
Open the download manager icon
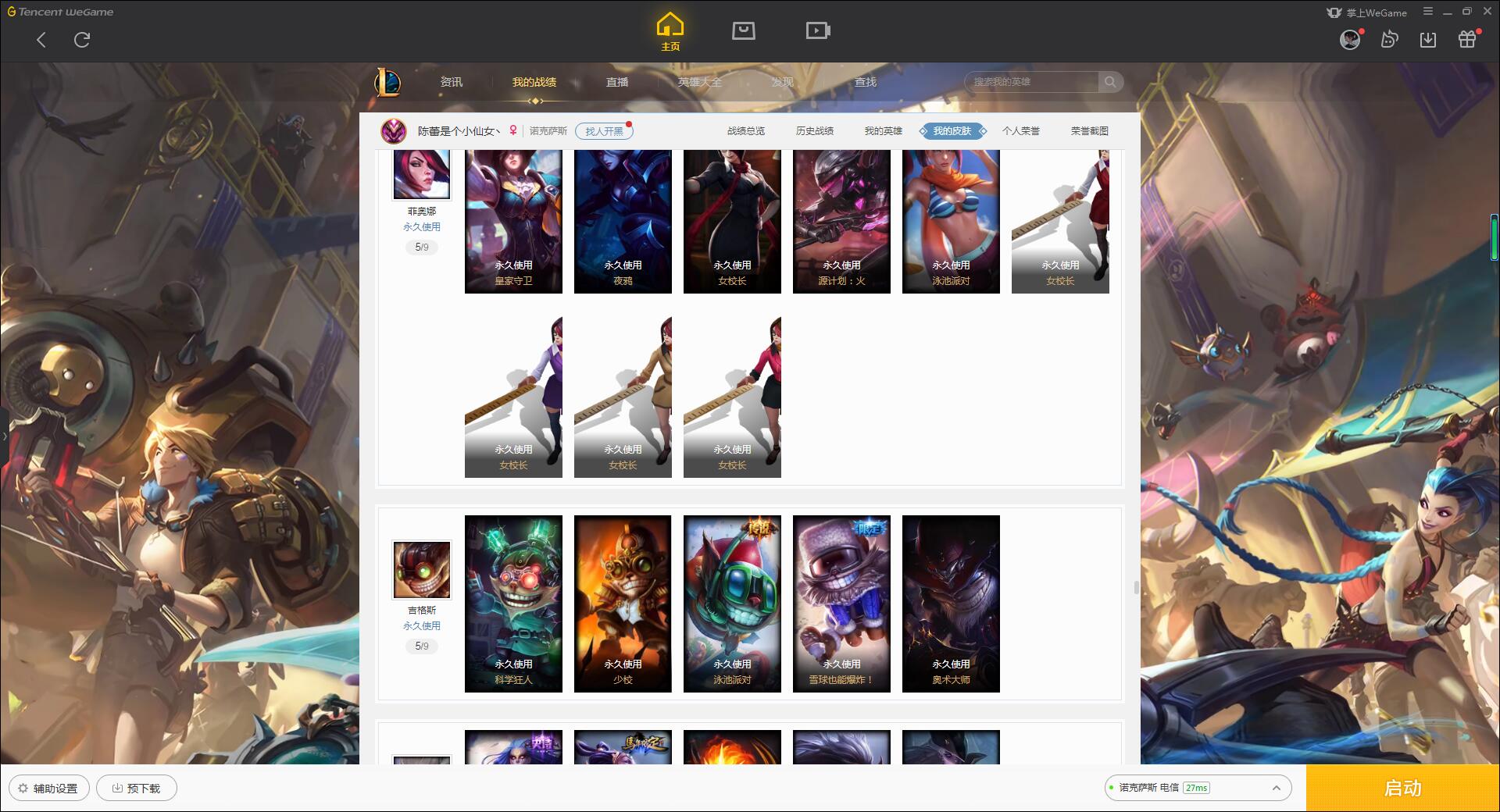pyautogui.click(x=1428, y=40)
